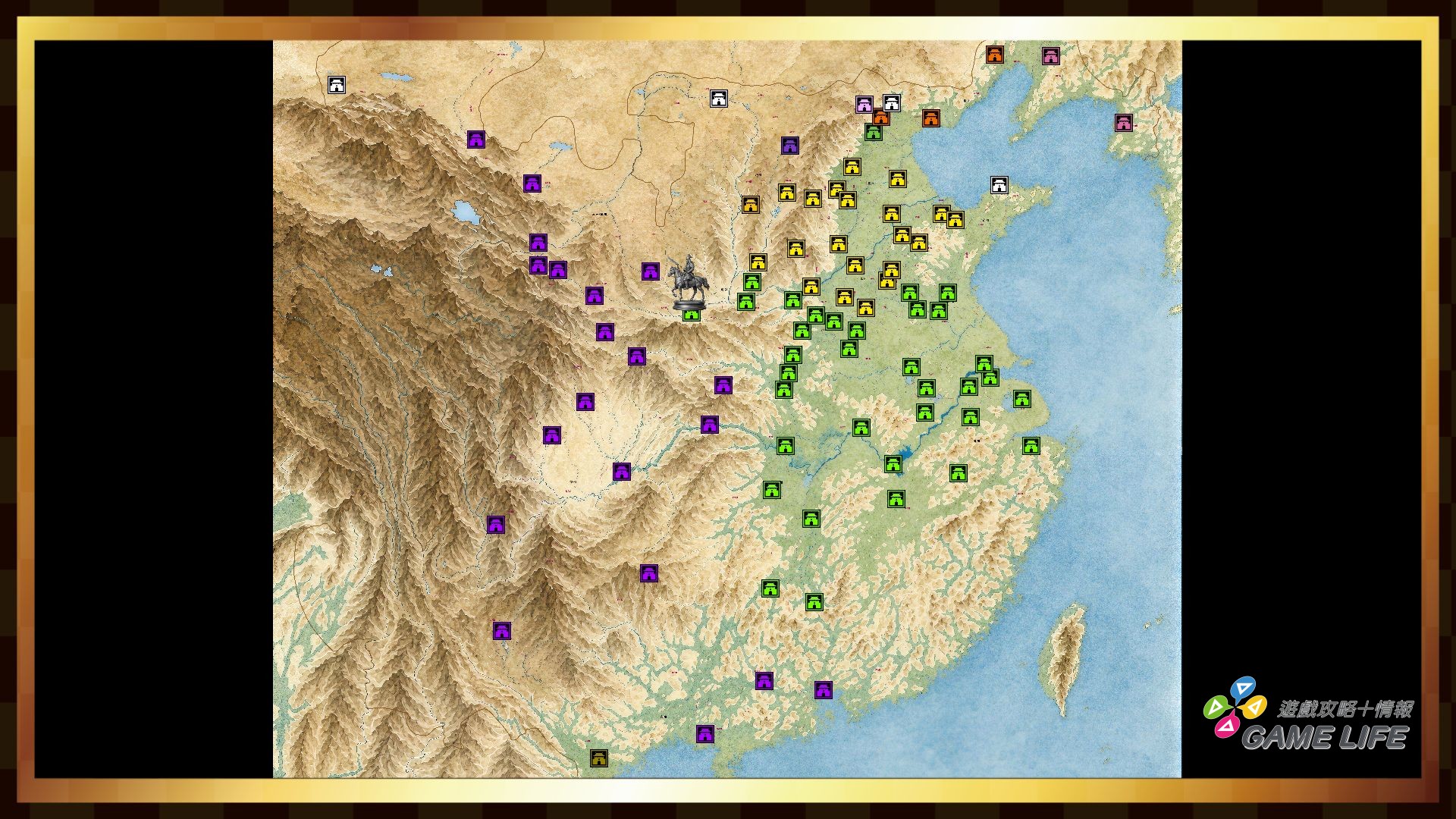Select the northwesternmost purple castle
The height and width of the screenshot is (819, 1456).
(x=475, y=140)
